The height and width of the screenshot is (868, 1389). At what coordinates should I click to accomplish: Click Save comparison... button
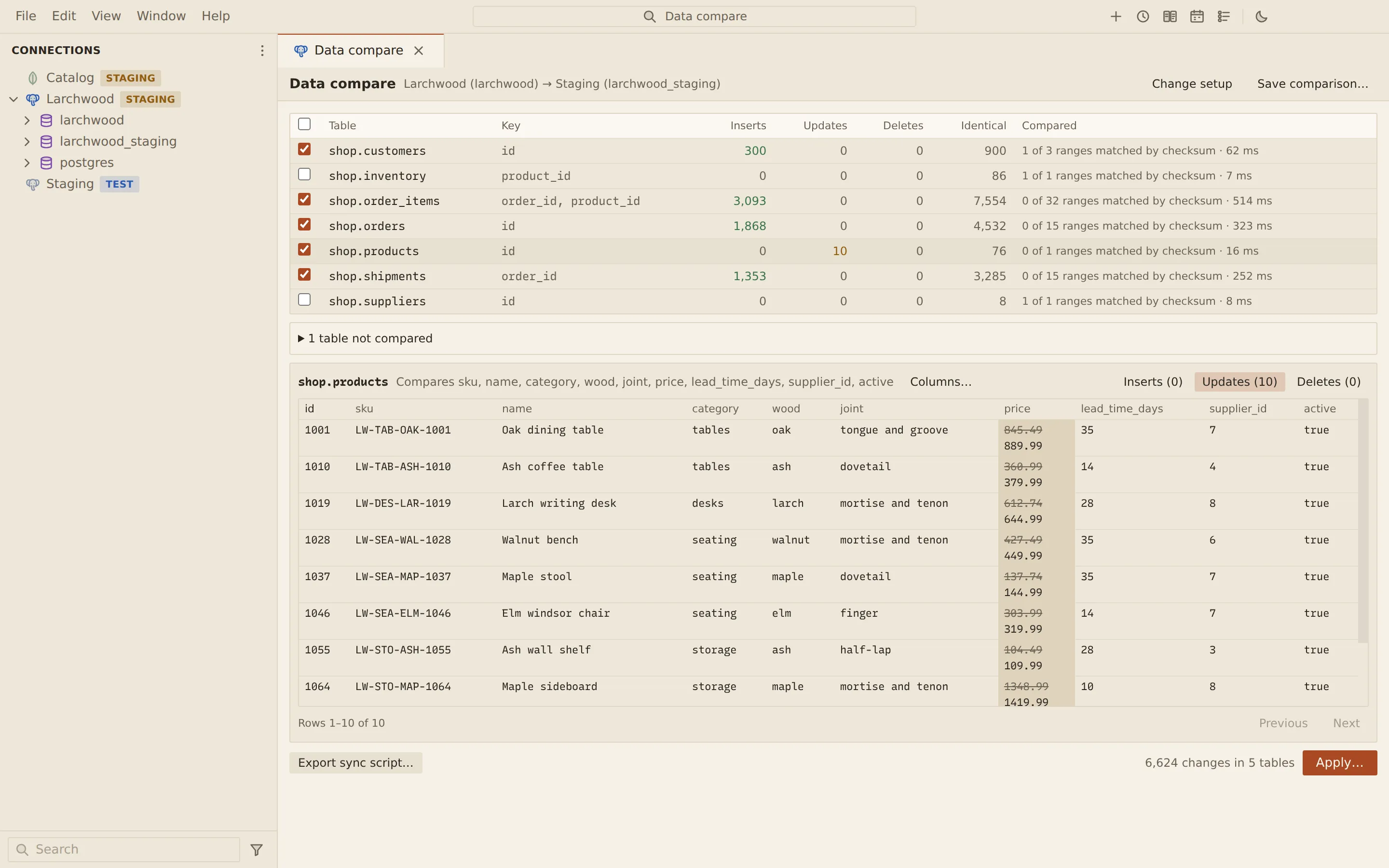[1313, 84]
